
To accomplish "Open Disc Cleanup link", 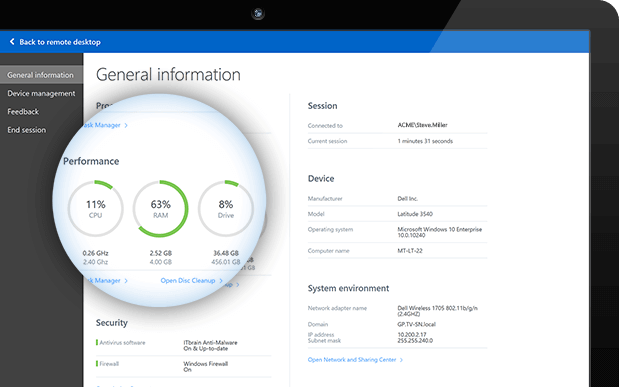I will [187, 281].
